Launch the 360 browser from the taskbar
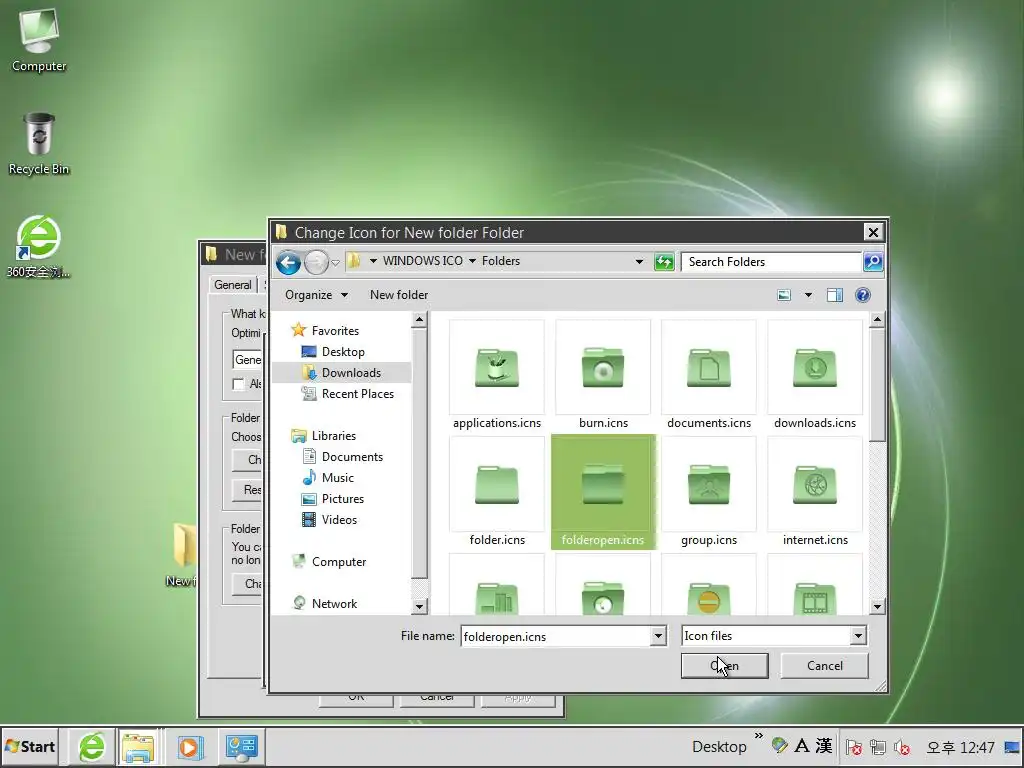The width and height of the screenshot is (1024, 768). pyautogui.click(x=92, y=746)
